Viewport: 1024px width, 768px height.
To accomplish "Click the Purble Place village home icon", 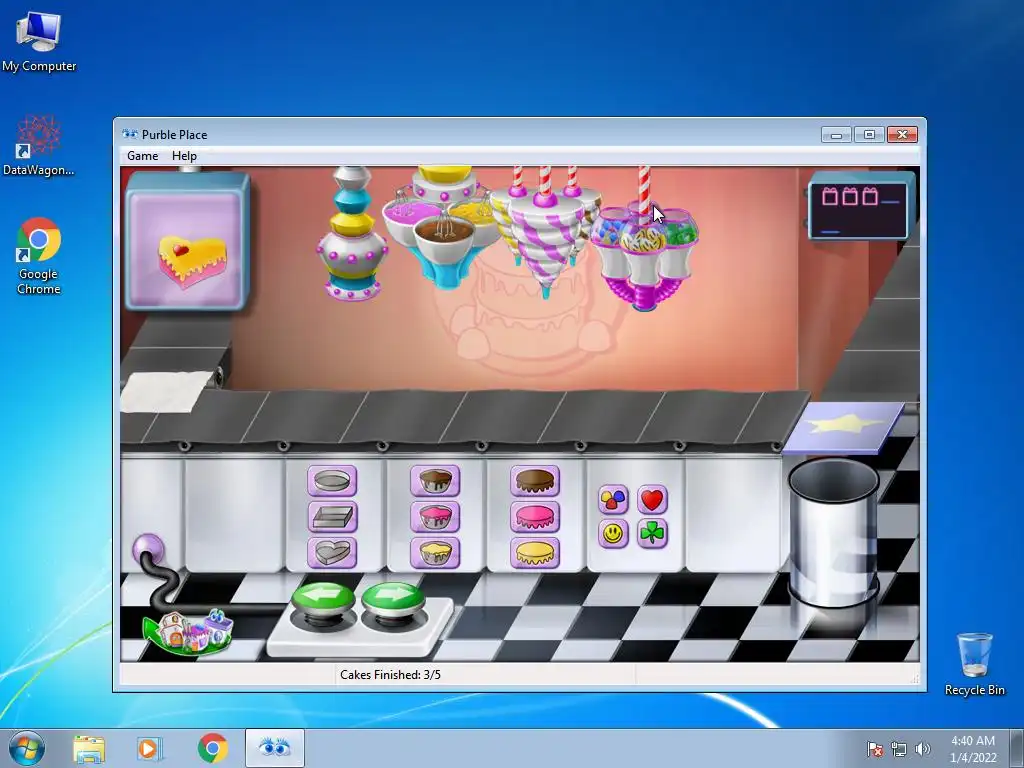I will [x=189, y=630].
